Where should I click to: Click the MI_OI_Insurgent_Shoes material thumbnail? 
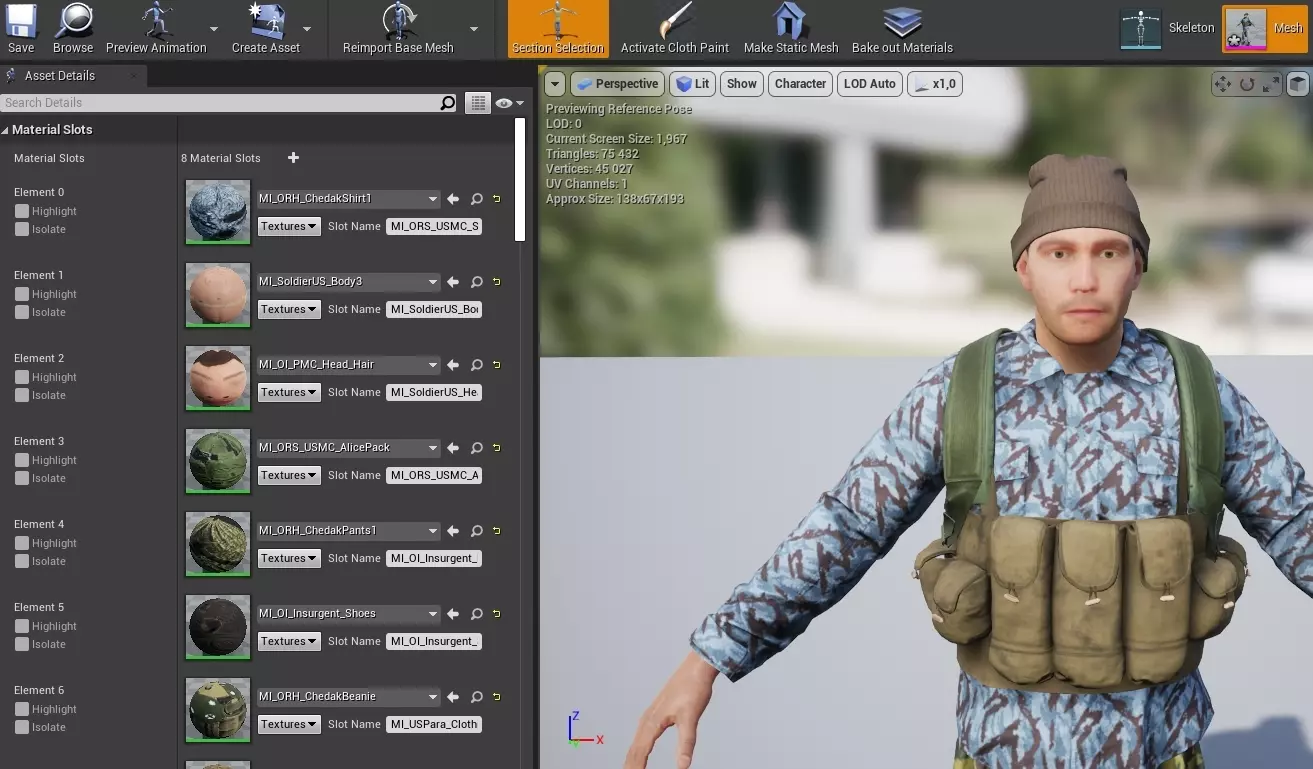click(218, 627)
